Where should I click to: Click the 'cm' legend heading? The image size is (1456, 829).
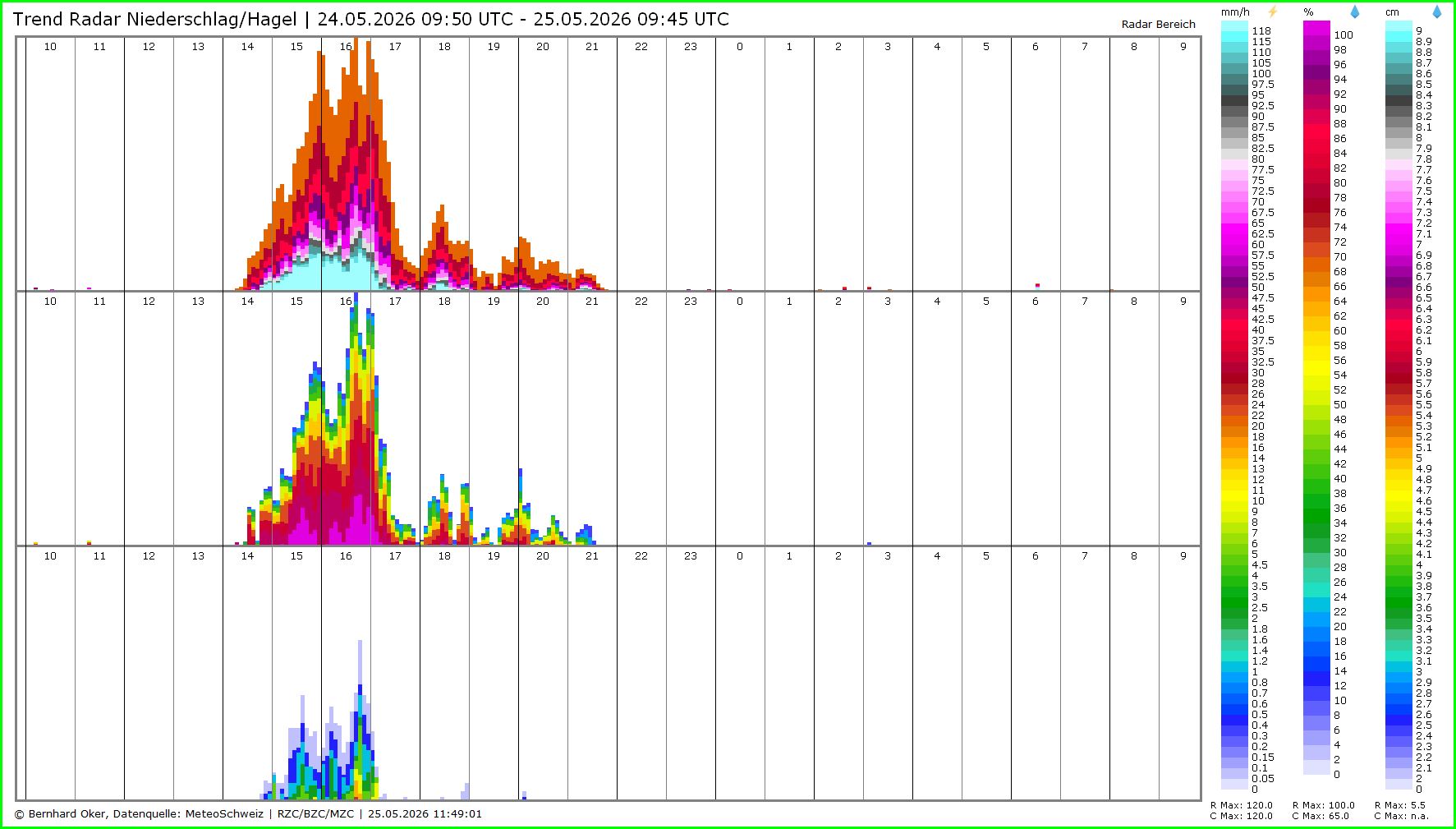click(x=1392, y=12)
